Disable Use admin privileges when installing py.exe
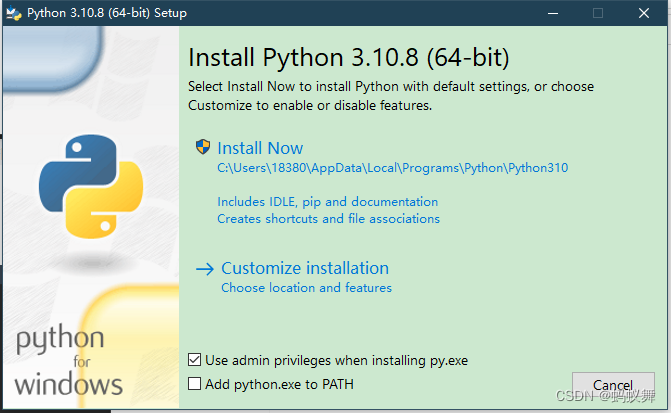 (195, 360)
